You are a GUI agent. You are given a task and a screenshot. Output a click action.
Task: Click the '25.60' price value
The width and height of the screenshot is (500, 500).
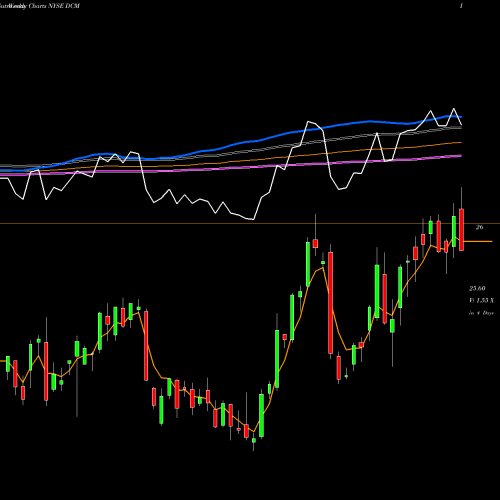pyautogui.click(x=477, y=288)
